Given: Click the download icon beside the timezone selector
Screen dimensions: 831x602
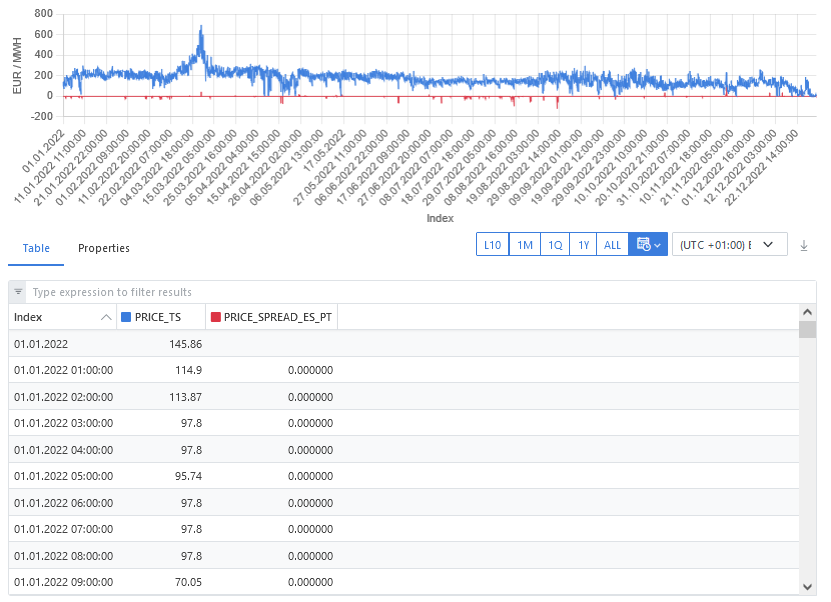Looking at the screenshot, I should (804, 245).
